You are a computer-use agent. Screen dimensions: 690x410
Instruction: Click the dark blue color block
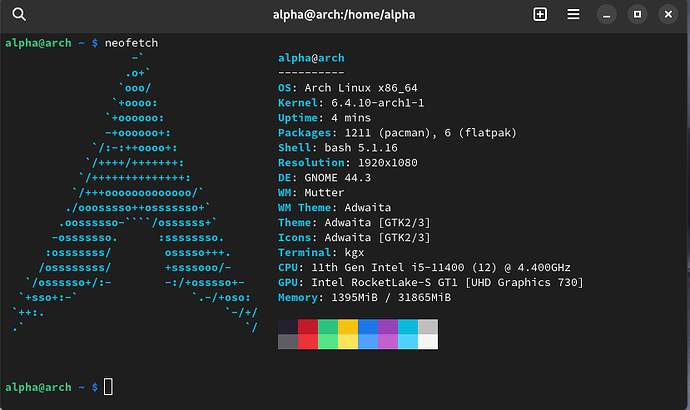(x=368, y=327)
